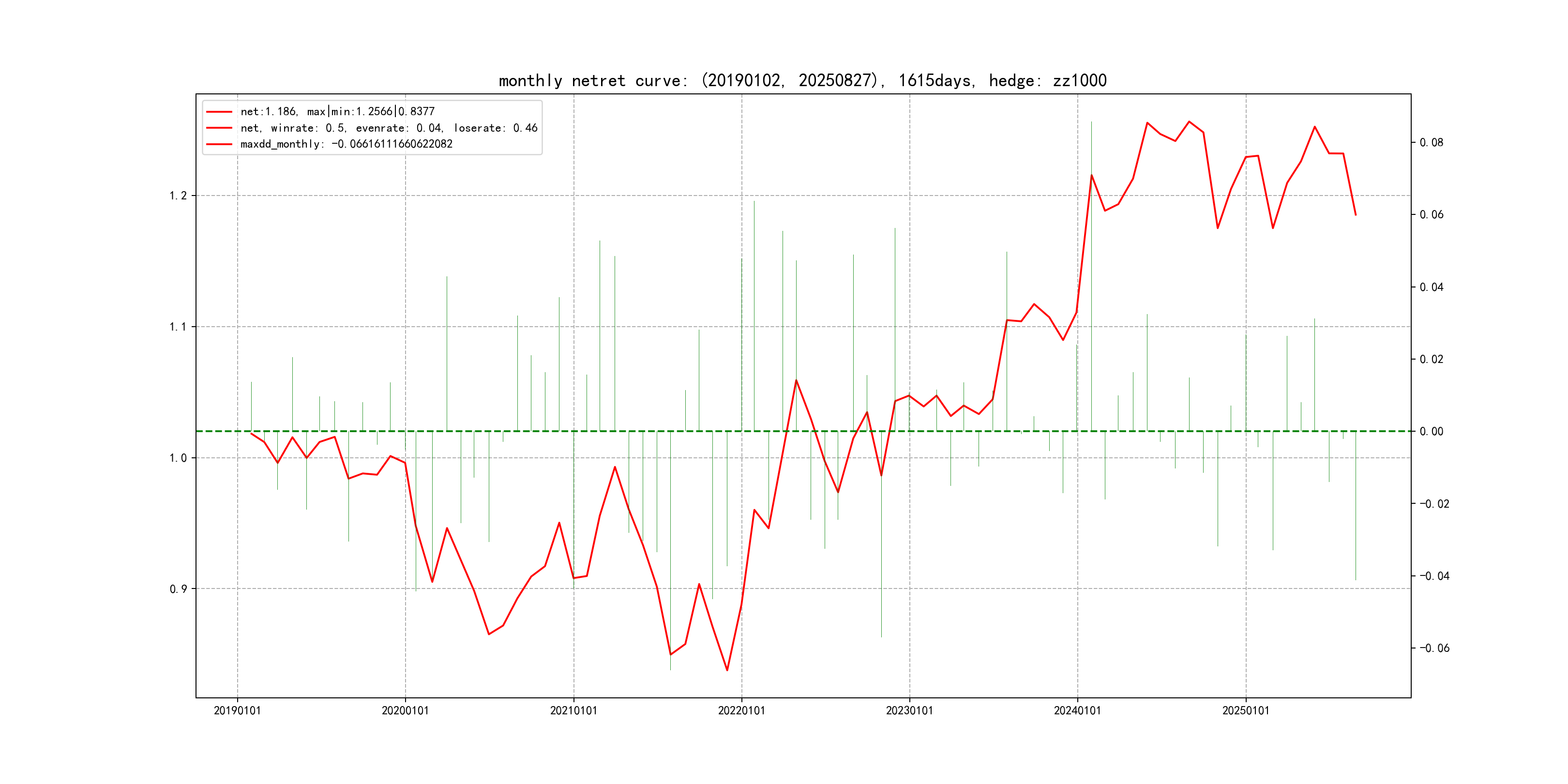
Task: Click the 1.1 left axis tick label
Action: click(x=178, y=327)
